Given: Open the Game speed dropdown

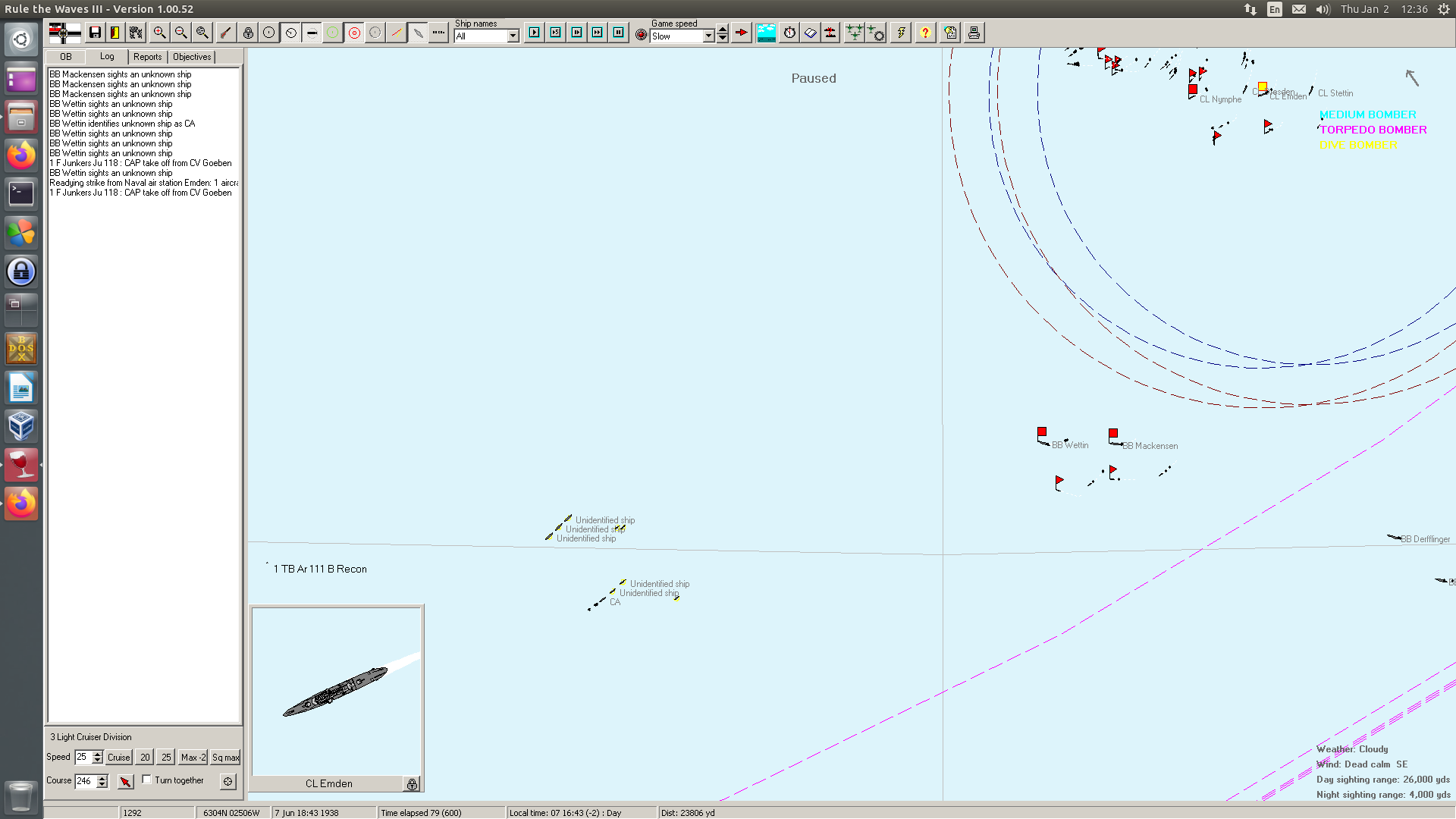Looking at the screenshot, I should click(x=709, y=36).
